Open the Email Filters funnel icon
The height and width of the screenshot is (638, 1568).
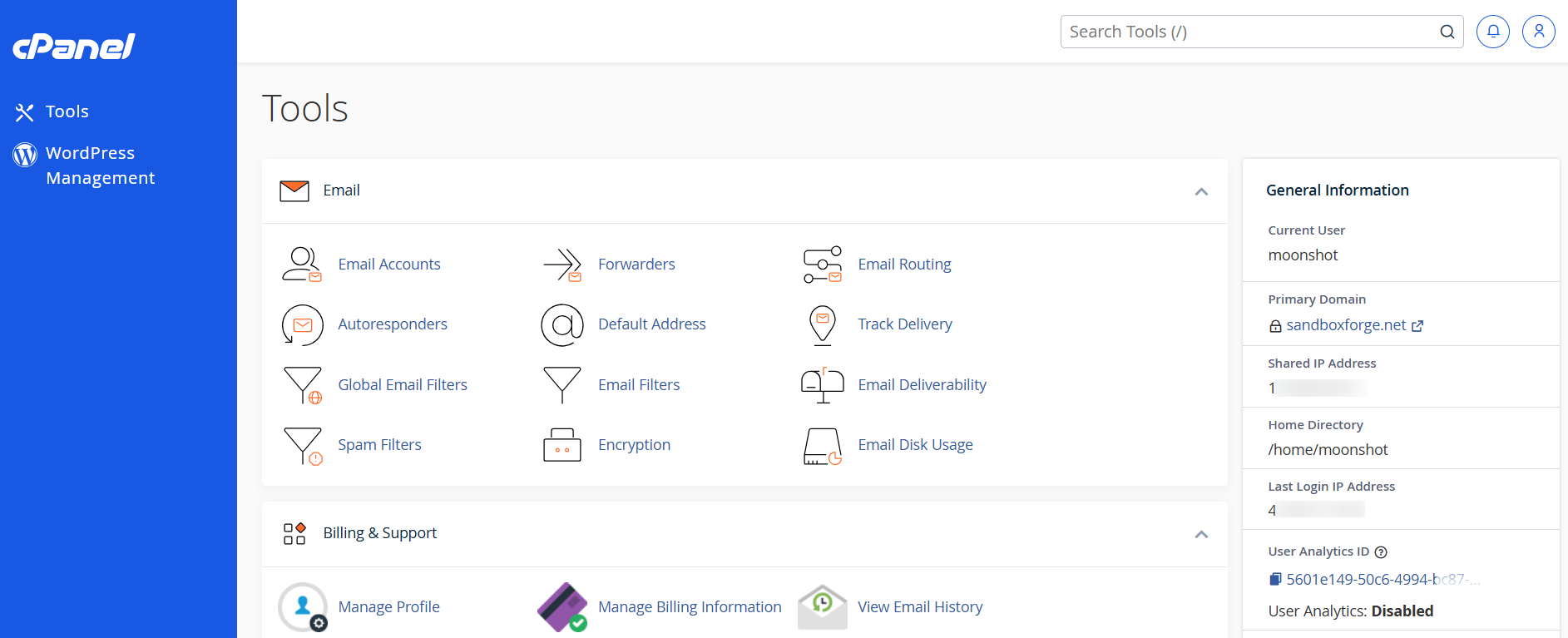pyautogui.click(x=562, y=385)
